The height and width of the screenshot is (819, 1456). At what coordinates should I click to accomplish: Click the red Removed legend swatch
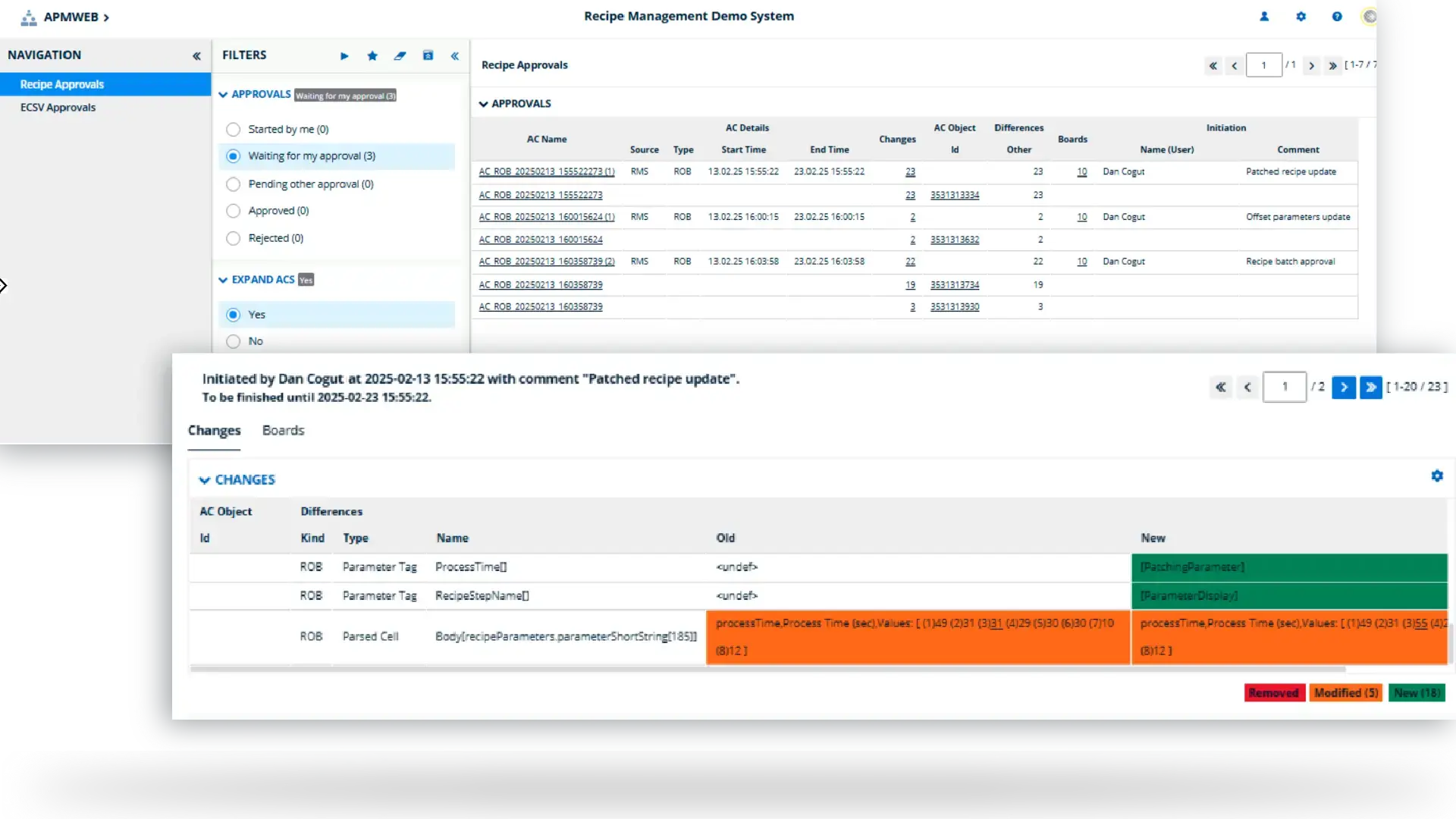tap(1274, 693)
